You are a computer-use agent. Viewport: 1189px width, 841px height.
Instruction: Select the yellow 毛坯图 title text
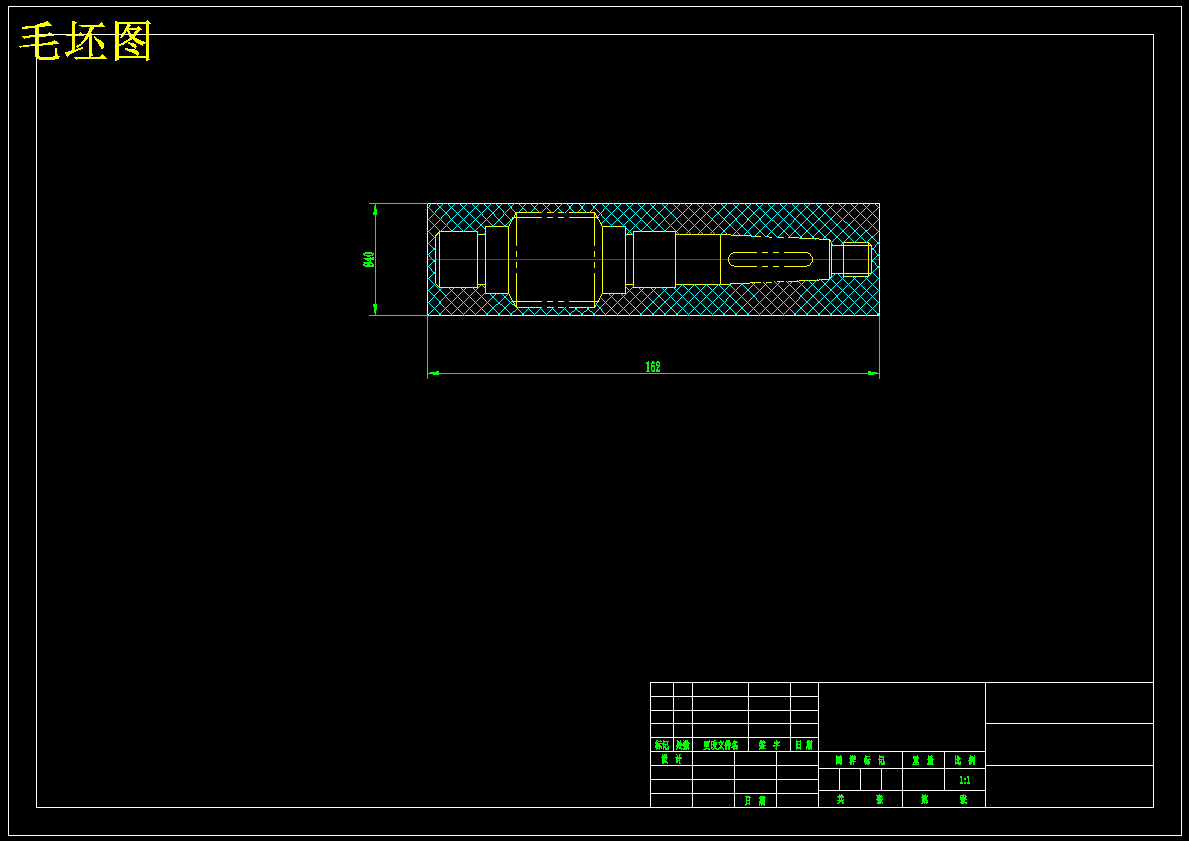pos(86,41)
